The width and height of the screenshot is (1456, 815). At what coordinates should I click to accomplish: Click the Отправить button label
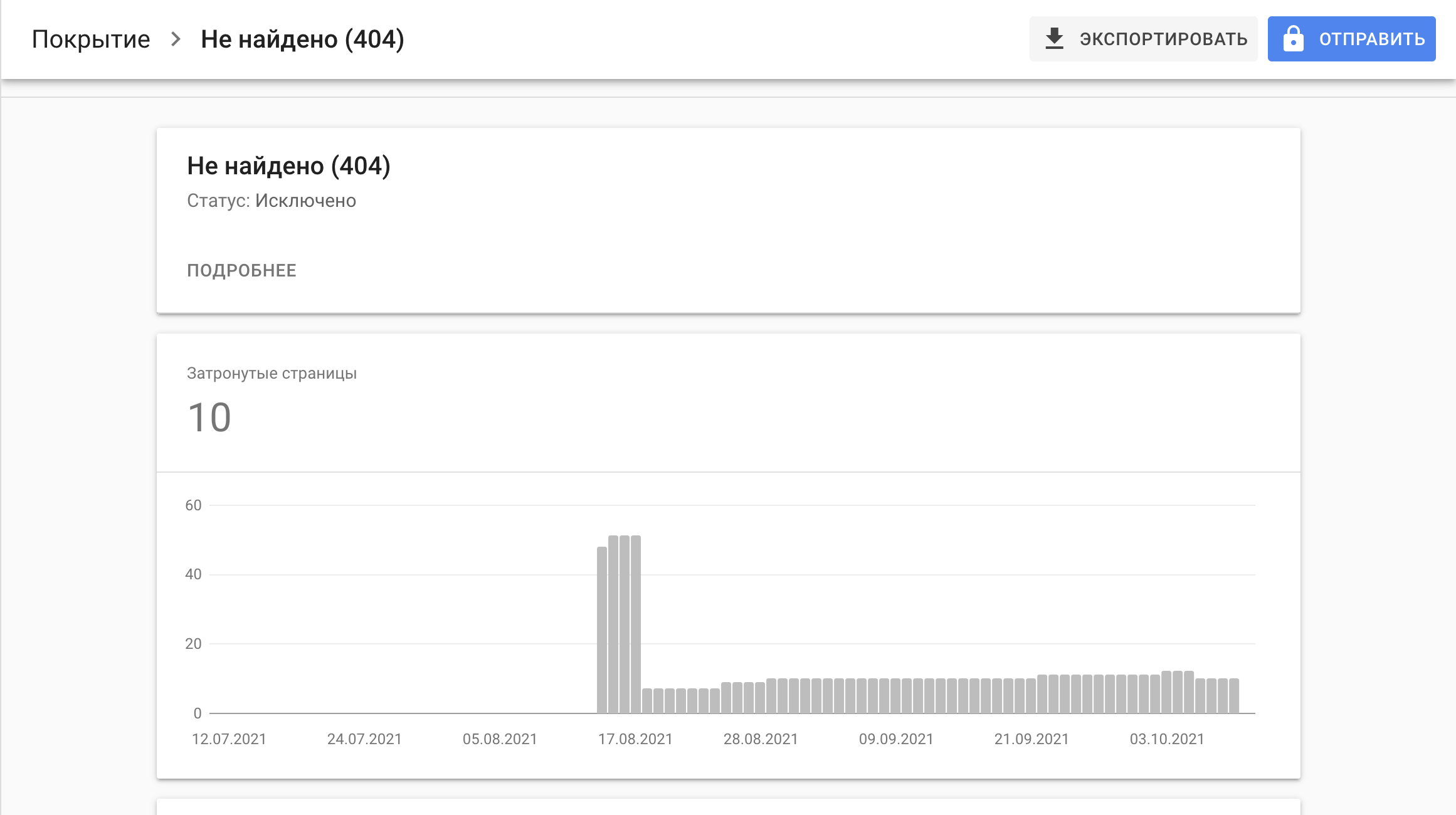pos(1372,39)
